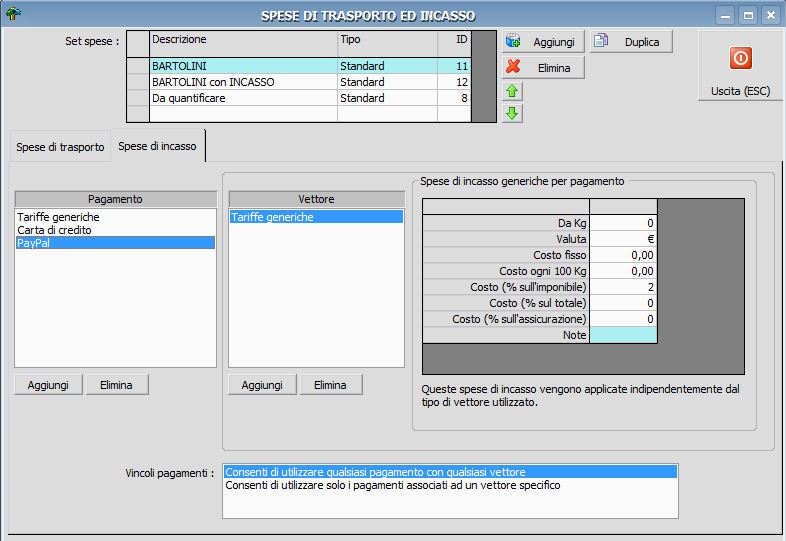Edit the Costo (% sull'assicurazione) value
Viewport: 786px width, 541px height.
click(x=623, y=319)
